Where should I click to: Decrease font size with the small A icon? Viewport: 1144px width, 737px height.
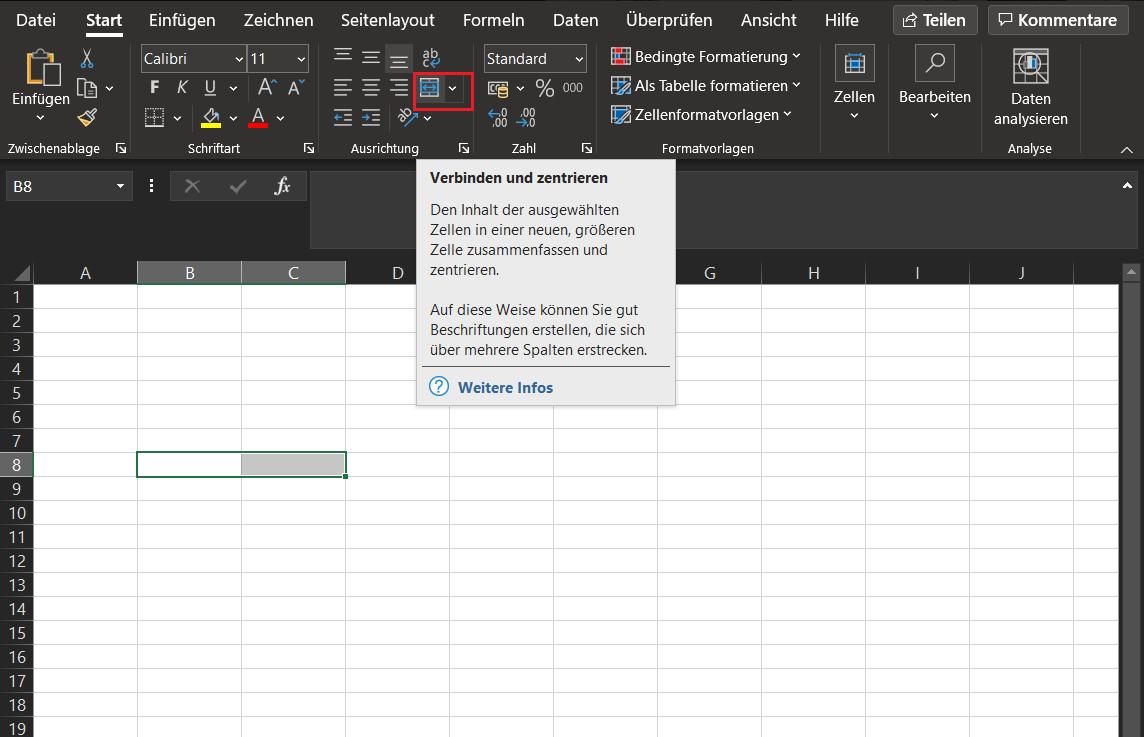pos(295,88)
